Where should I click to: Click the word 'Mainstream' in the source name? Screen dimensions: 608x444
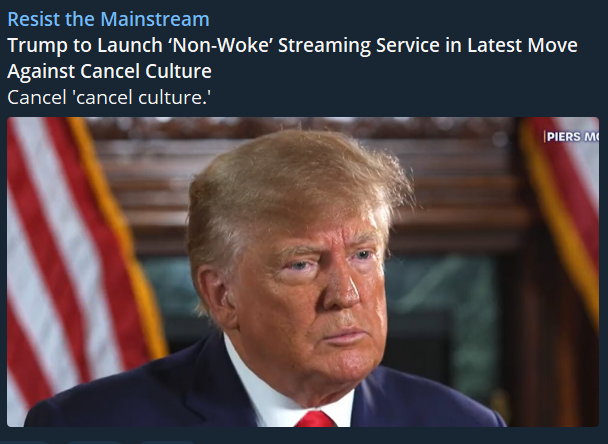pyautogui.click(x=155, y=19)
